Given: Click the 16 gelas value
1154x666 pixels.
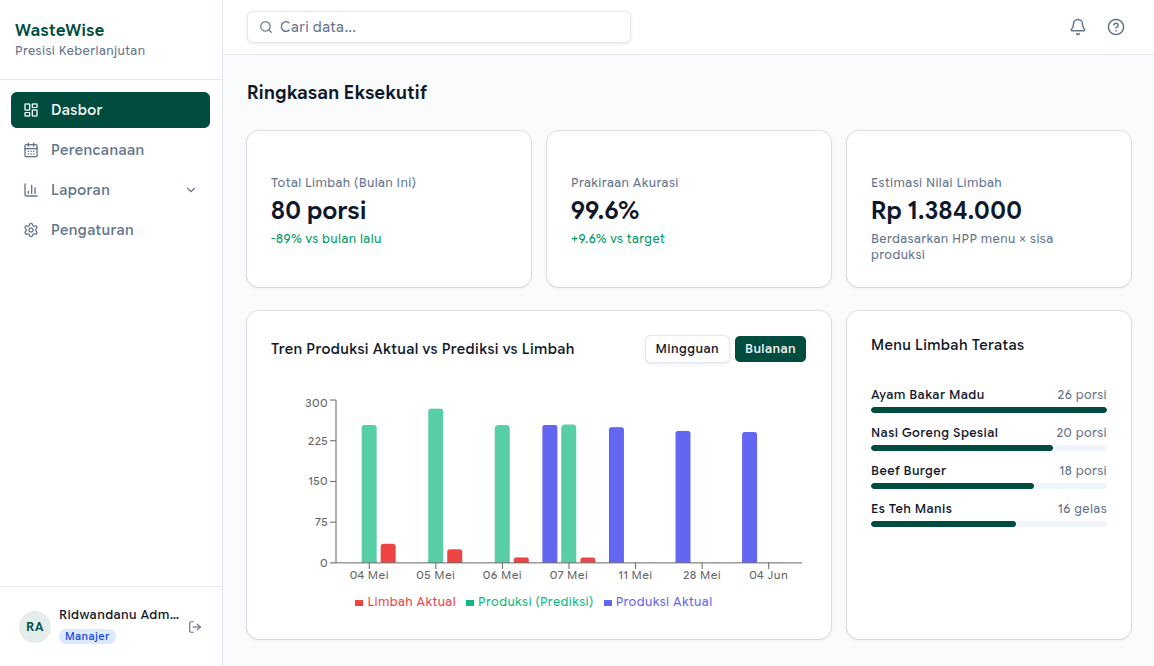Looking at the screenshot, I should 1082,509.
